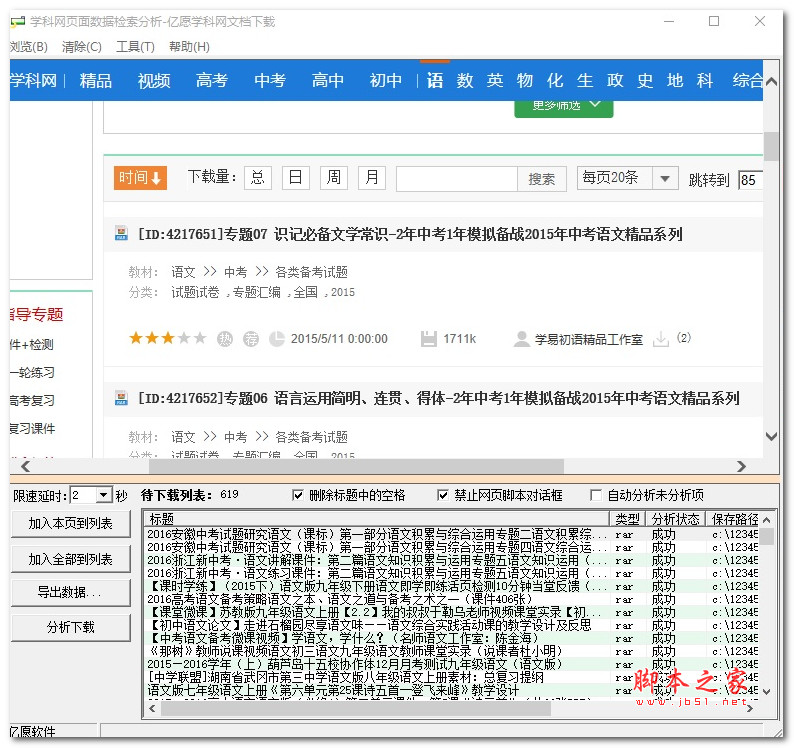This screenshot has height=748, width=794.
Task: Click the user avatar icon beside 学易初语精品工作室
Action: pyautogui.click(x=522, y=339)
